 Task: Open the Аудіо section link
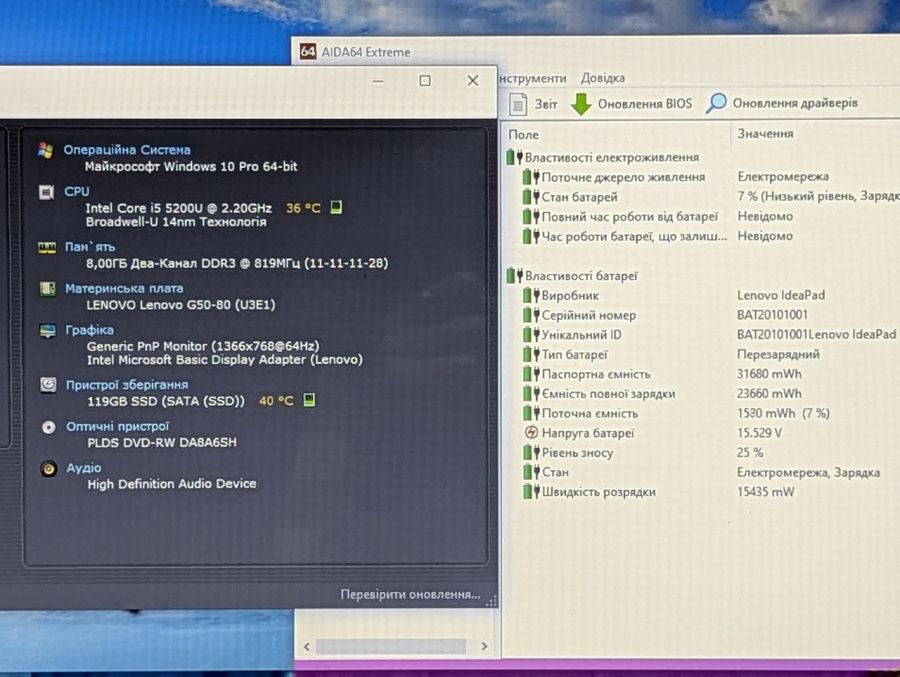tap(84, 468)
